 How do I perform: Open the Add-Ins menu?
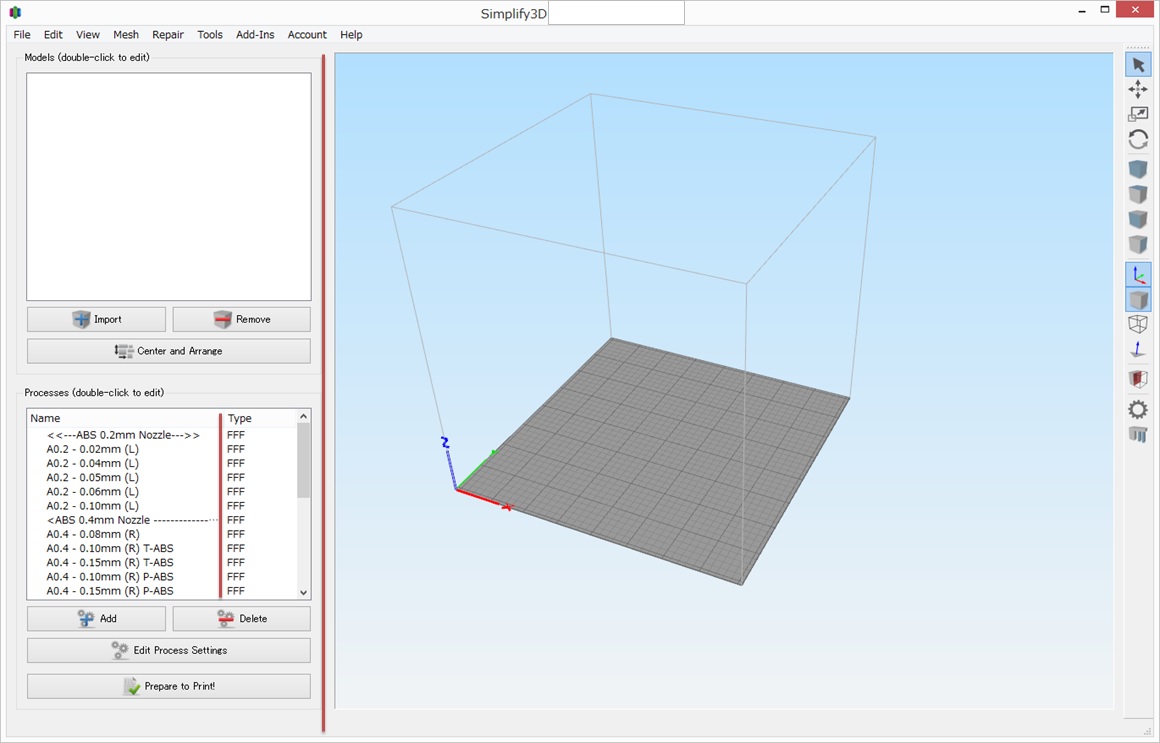point(255,35)
